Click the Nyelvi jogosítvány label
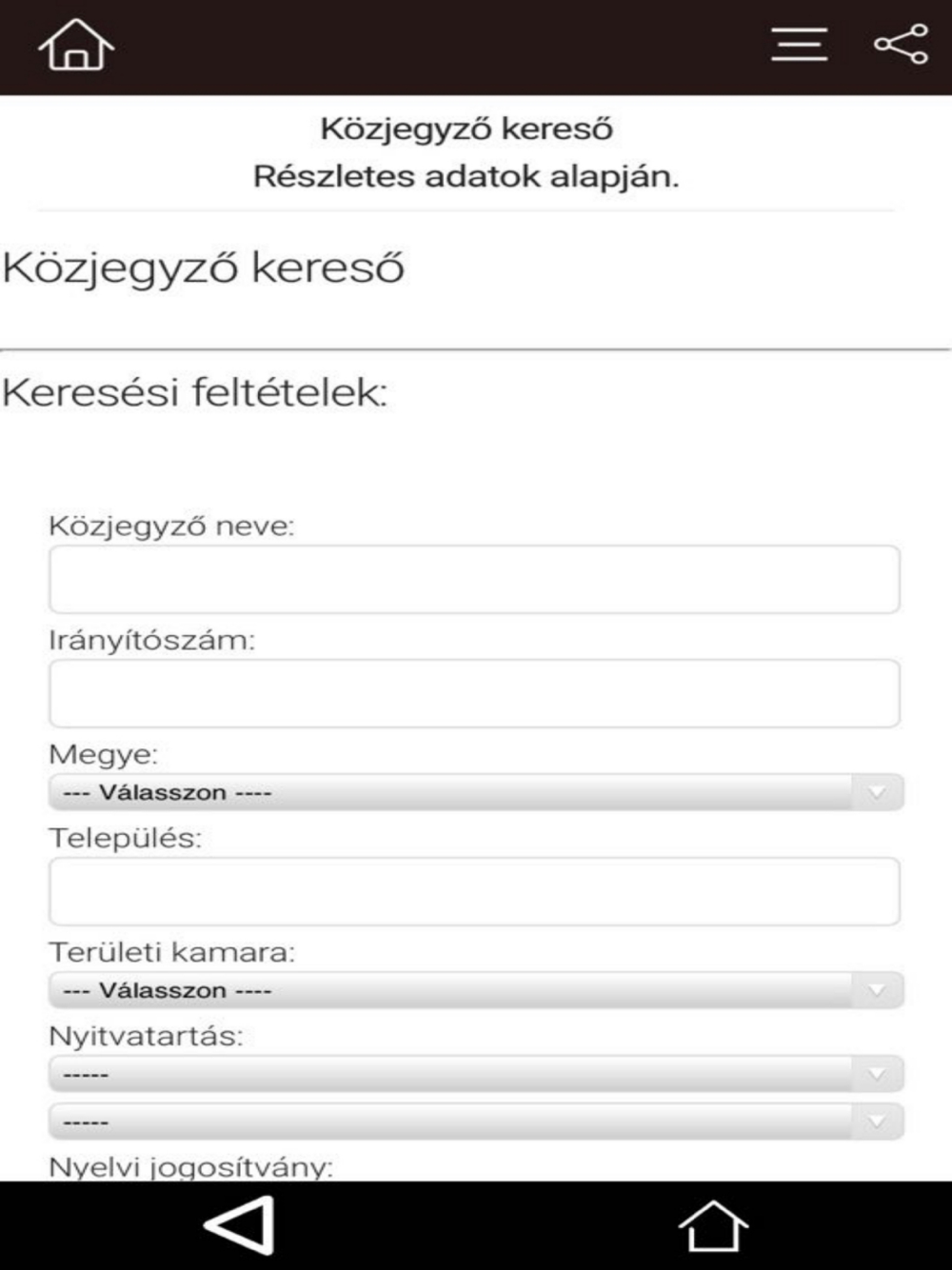The image size is (952, 1270). point(190,1166)
